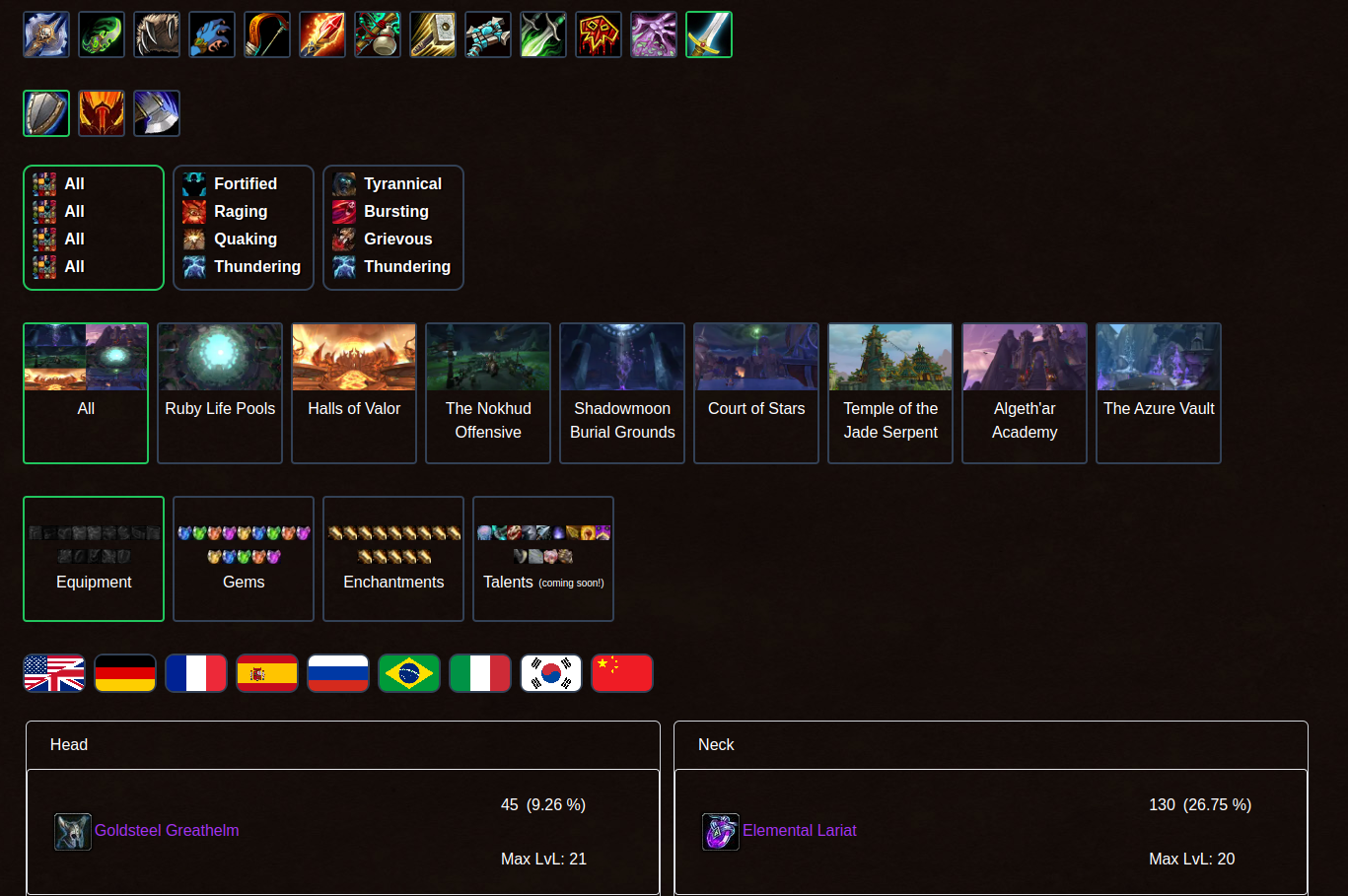Select the Rogue green daggers icon
1348x896 pixels.
point(543,34)
